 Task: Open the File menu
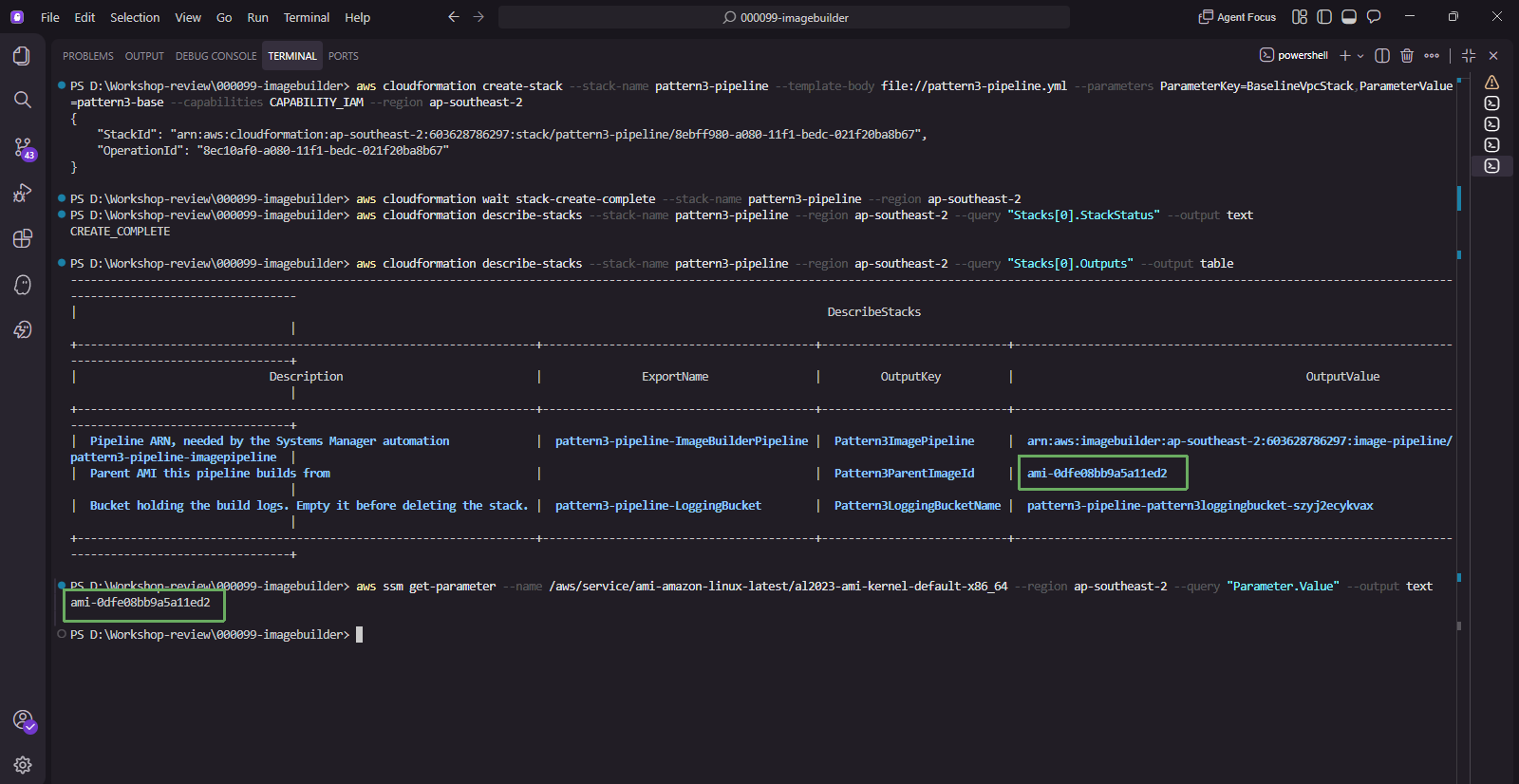(x=50, y=17)
